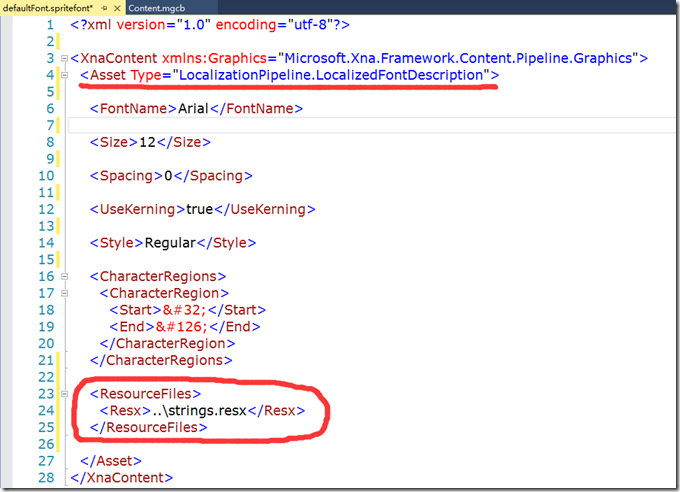Collapse the single CharacterRegion node
Viewport: 680px width, 492px height.
[66, 293]
